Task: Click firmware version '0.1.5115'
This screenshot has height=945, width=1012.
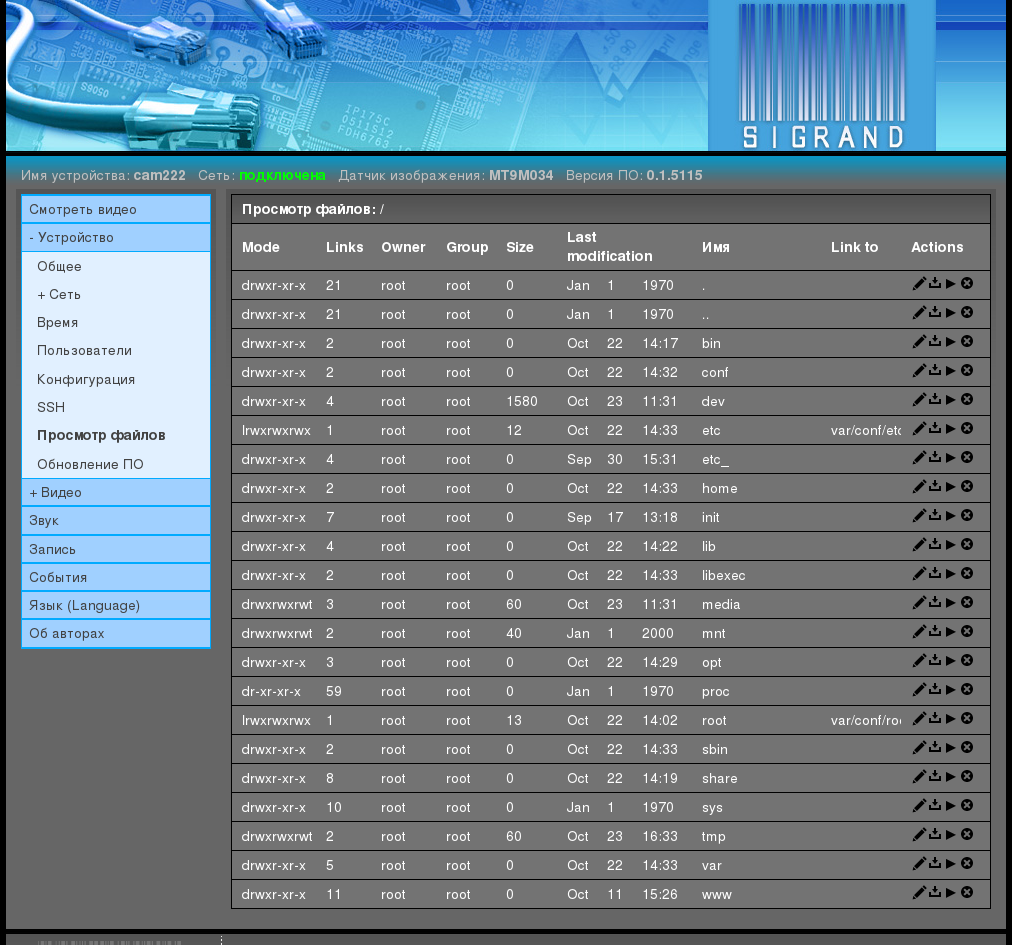Action: pos(674,175)
